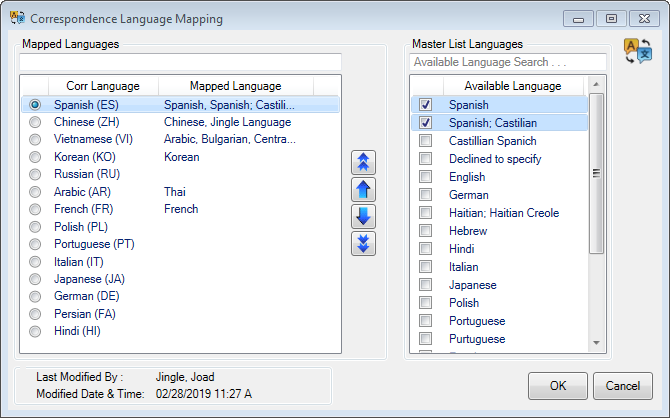Click the language translation icon top right
The width and height of the screenshot is (670, 418).
click(x=638, y=50)
